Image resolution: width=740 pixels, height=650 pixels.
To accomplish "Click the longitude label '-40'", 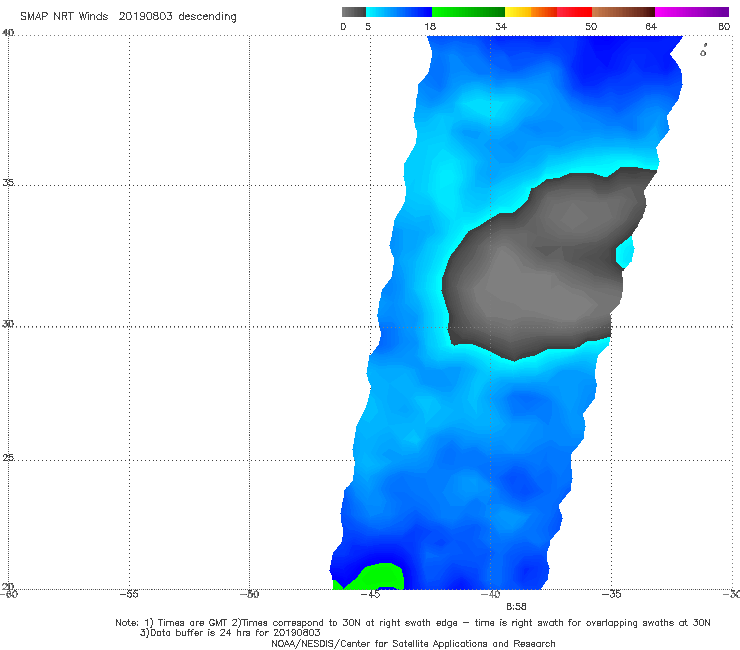I will (x=491, y=594).
